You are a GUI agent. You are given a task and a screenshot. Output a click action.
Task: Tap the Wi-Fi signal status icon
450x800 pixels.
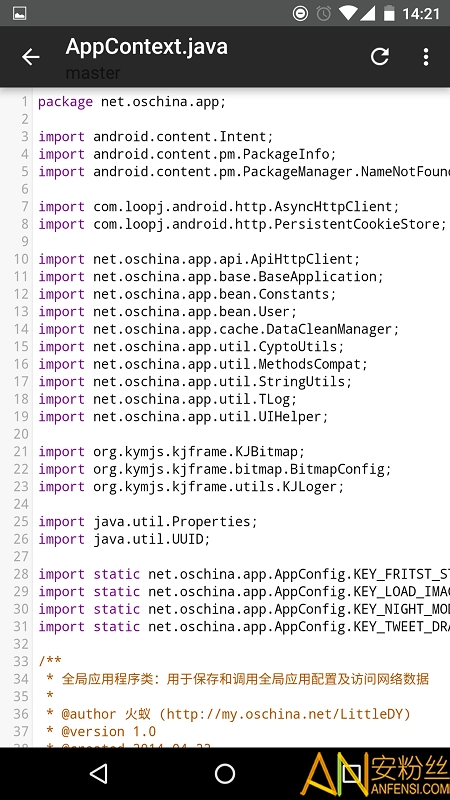coord(348,13)
